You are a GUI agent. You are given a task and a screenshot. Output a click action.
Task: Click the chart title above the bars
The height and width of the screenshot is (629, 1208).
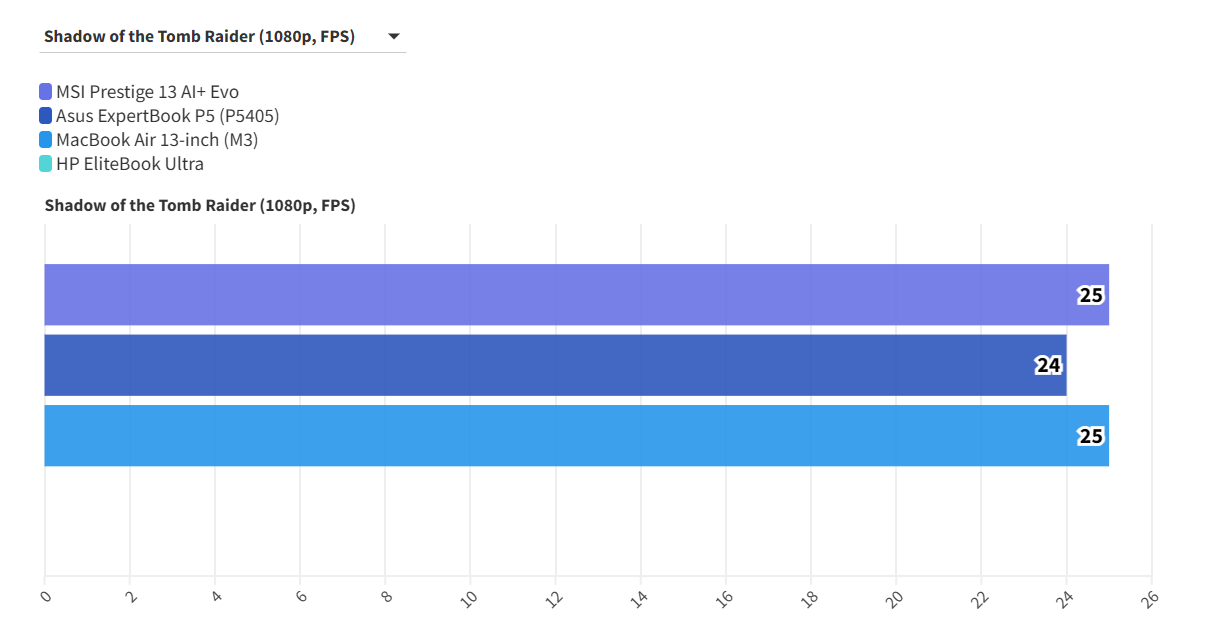tap(200, 206)
